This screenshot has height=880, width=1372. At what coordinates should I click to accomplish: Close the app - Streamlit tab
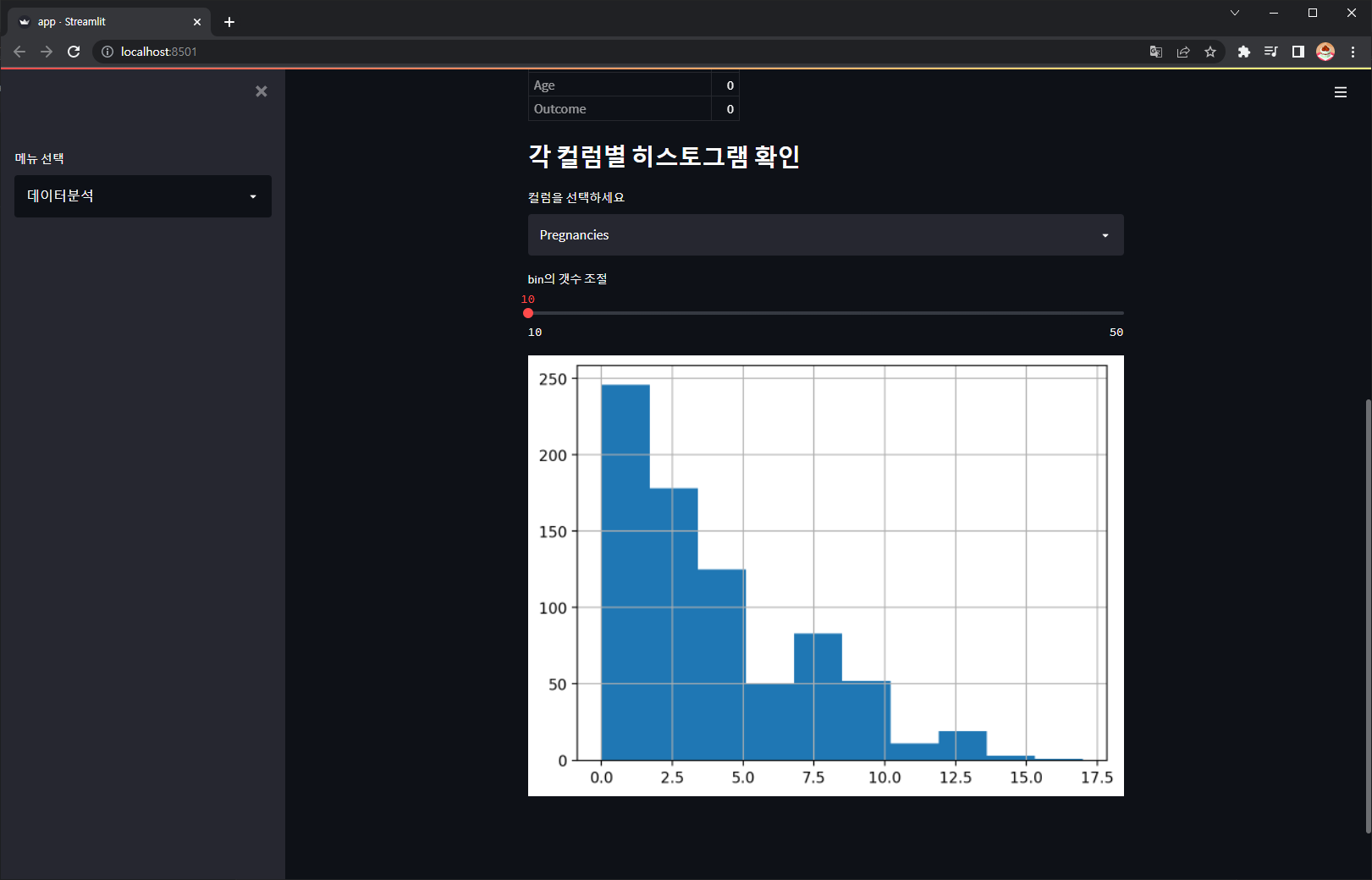coord(197,22)
